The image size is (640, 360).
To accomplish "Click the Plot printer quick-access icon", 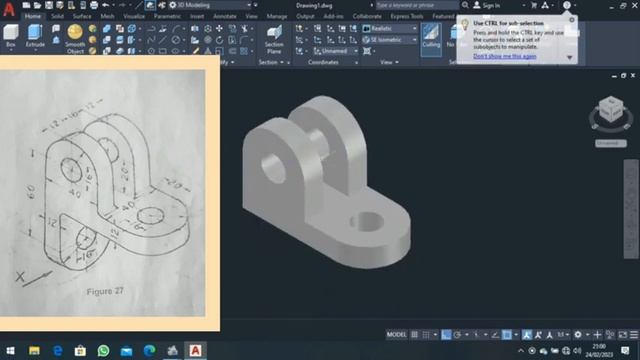I will pyautogui.click(x=94, y=5).
